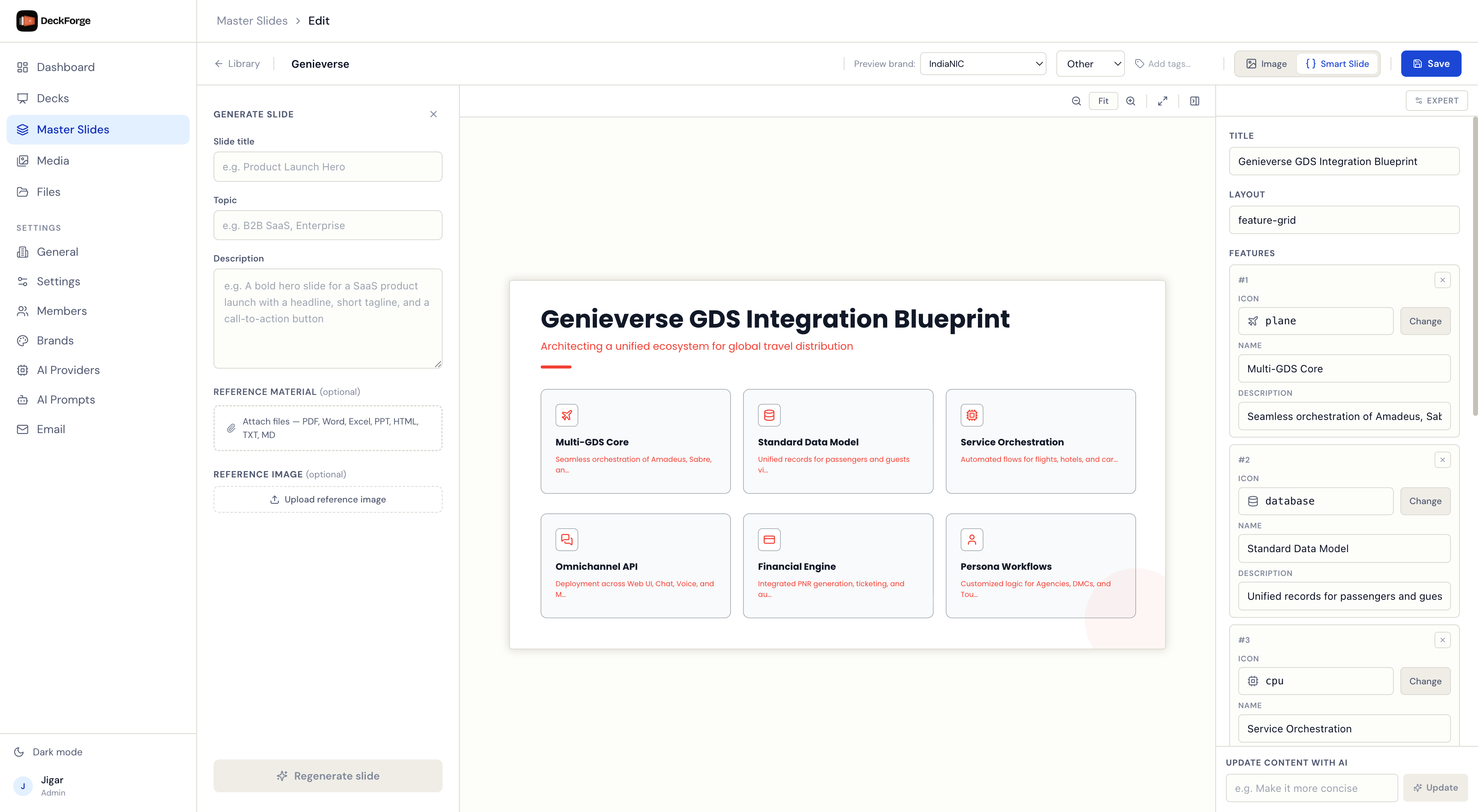
Task: Zoom out the slide preview
Action: coord(1076,101)
